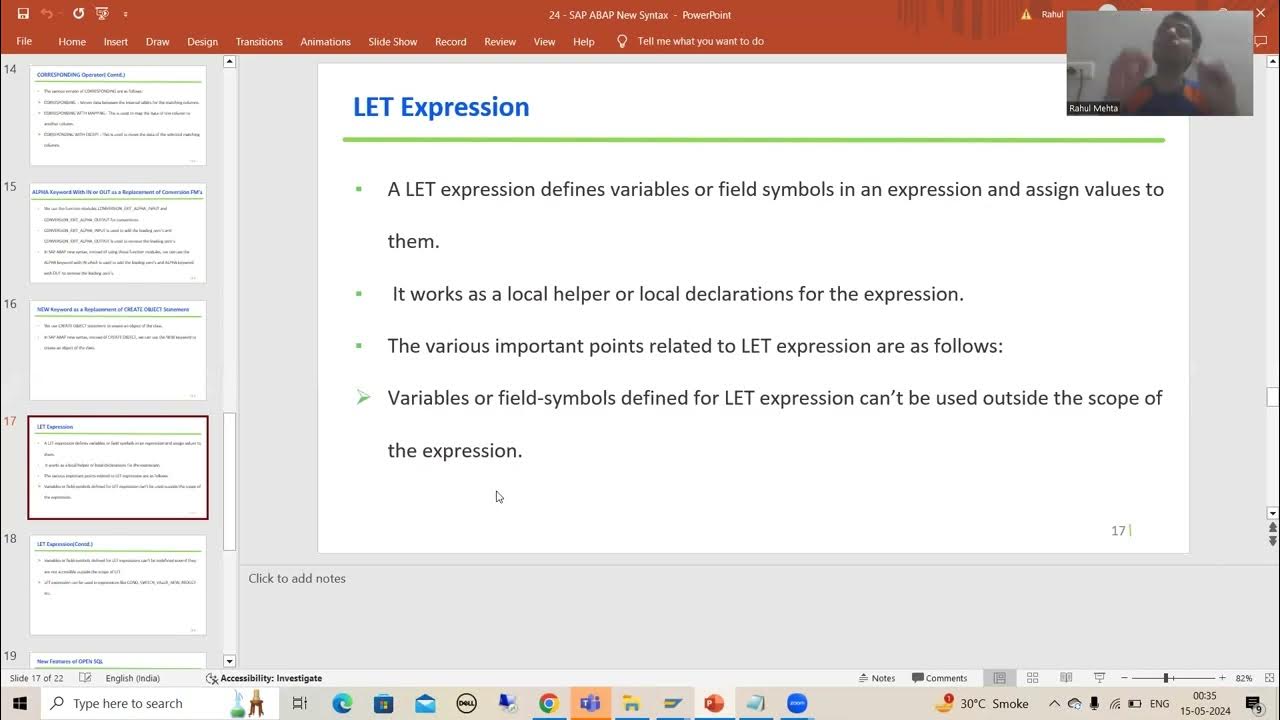Select slide 18 LET Expression(Contd.) thumbnail

[118, 585]
